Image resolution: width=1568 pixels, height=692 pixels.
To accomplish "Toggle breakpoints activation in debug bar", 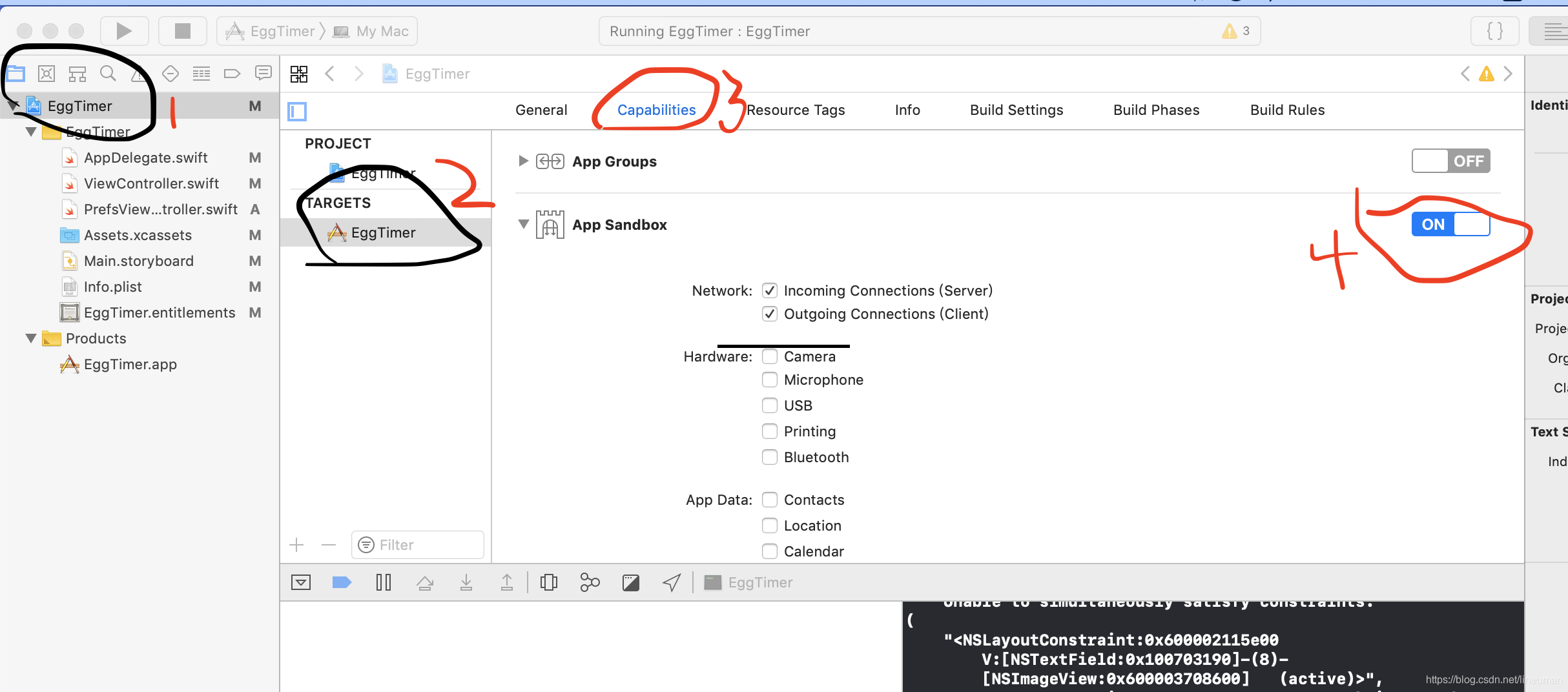I will [x=342, y=582].
